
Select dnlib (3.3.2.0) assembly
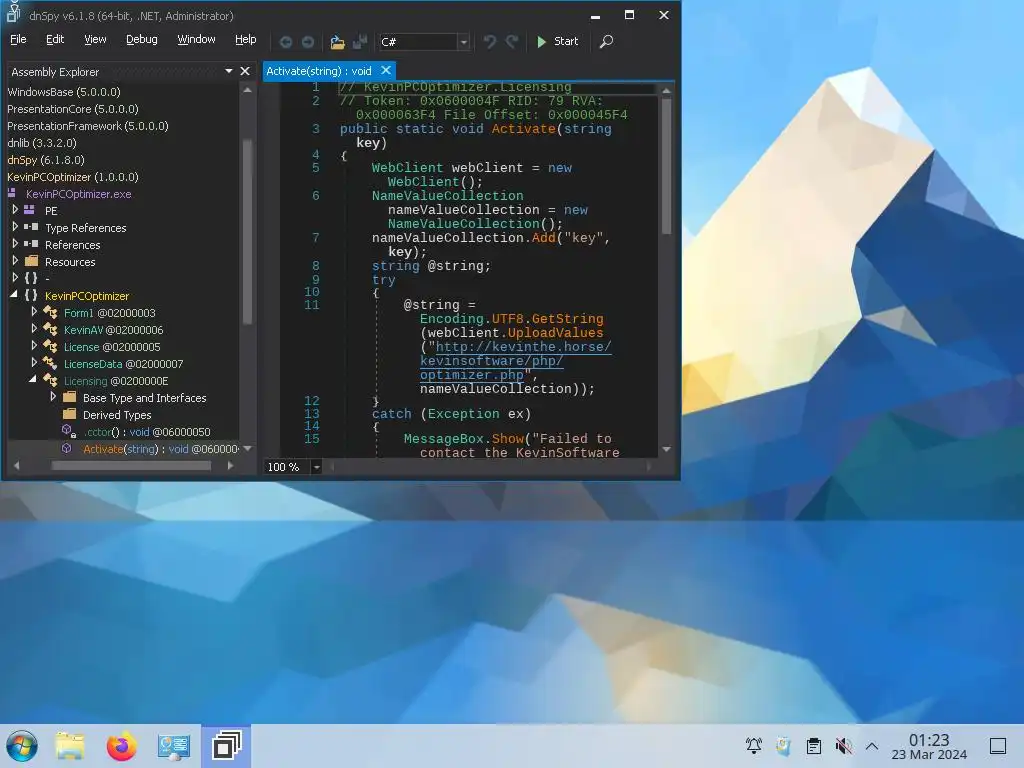click(42, 143)
